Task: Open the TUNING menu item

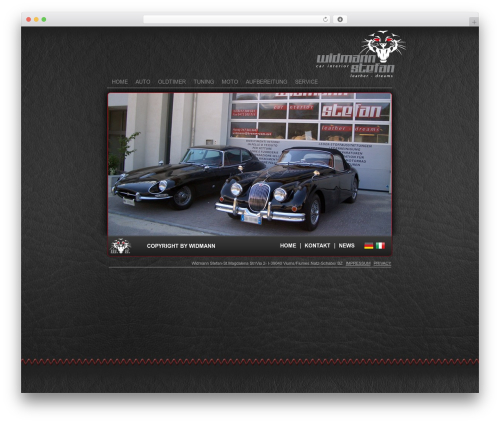Action: pyautogui.click(x=204, y=82)
